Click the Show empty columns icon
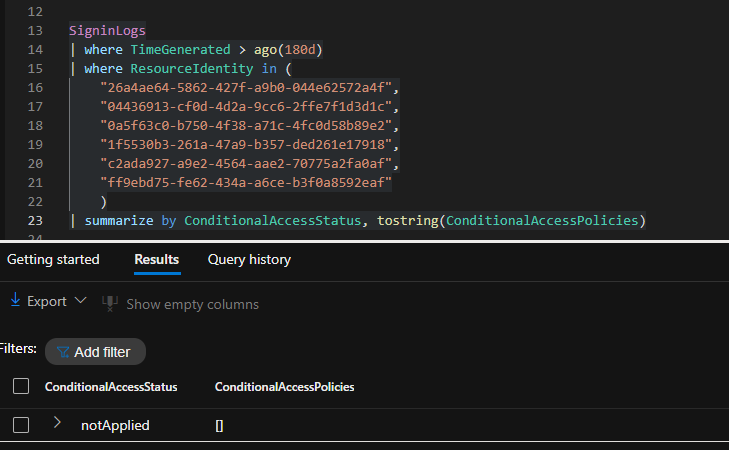The width and height of the screenshot is (729, 450). coord(110,303)
